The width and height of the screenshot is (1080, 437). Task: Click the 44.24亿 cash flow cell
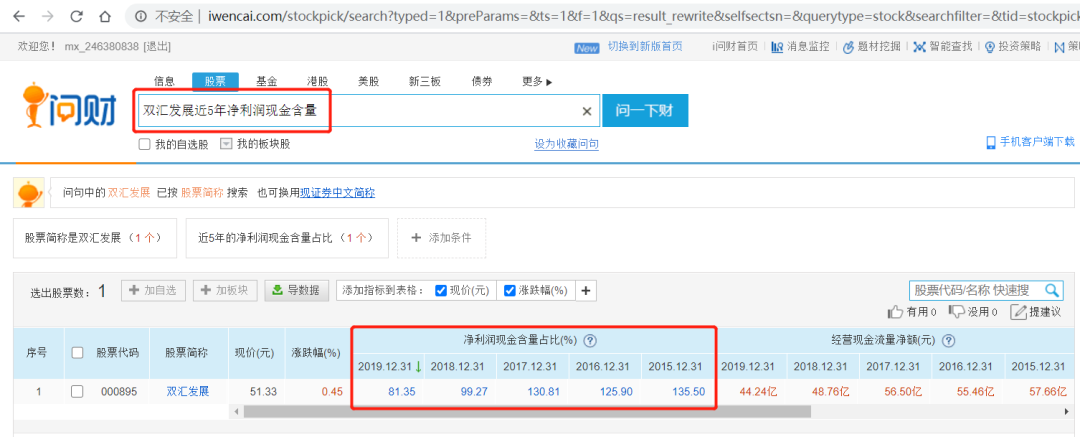pyautogui.click(x=758, y=392)
